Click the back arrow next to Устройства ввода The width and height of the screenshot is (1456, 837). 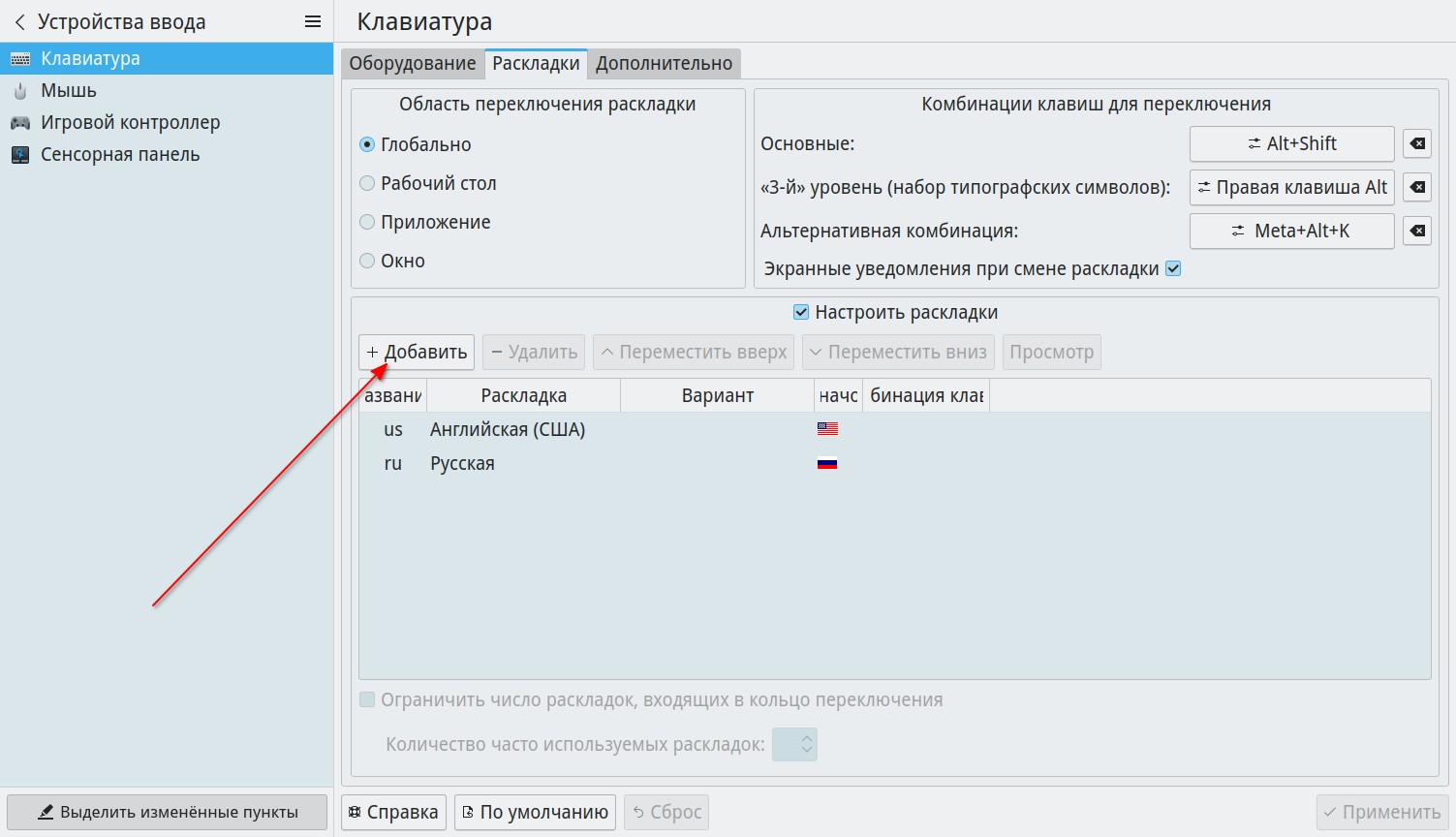point(19,22)
